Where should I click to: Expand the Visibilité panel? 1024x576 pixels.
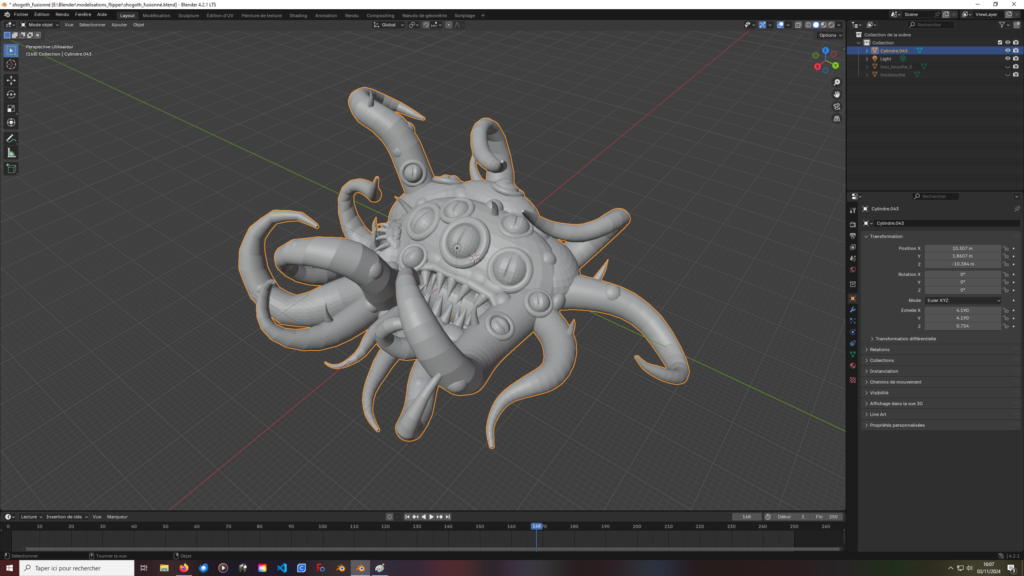pos(940,392)
